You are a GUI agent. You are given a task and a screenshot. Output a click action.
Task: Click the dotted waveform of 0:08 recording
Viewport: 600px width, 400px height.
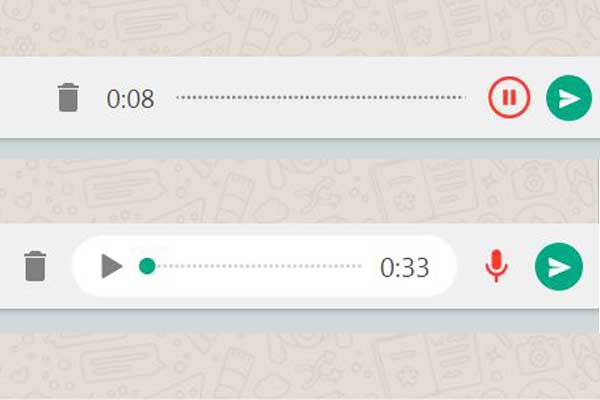tap(321, 97)
